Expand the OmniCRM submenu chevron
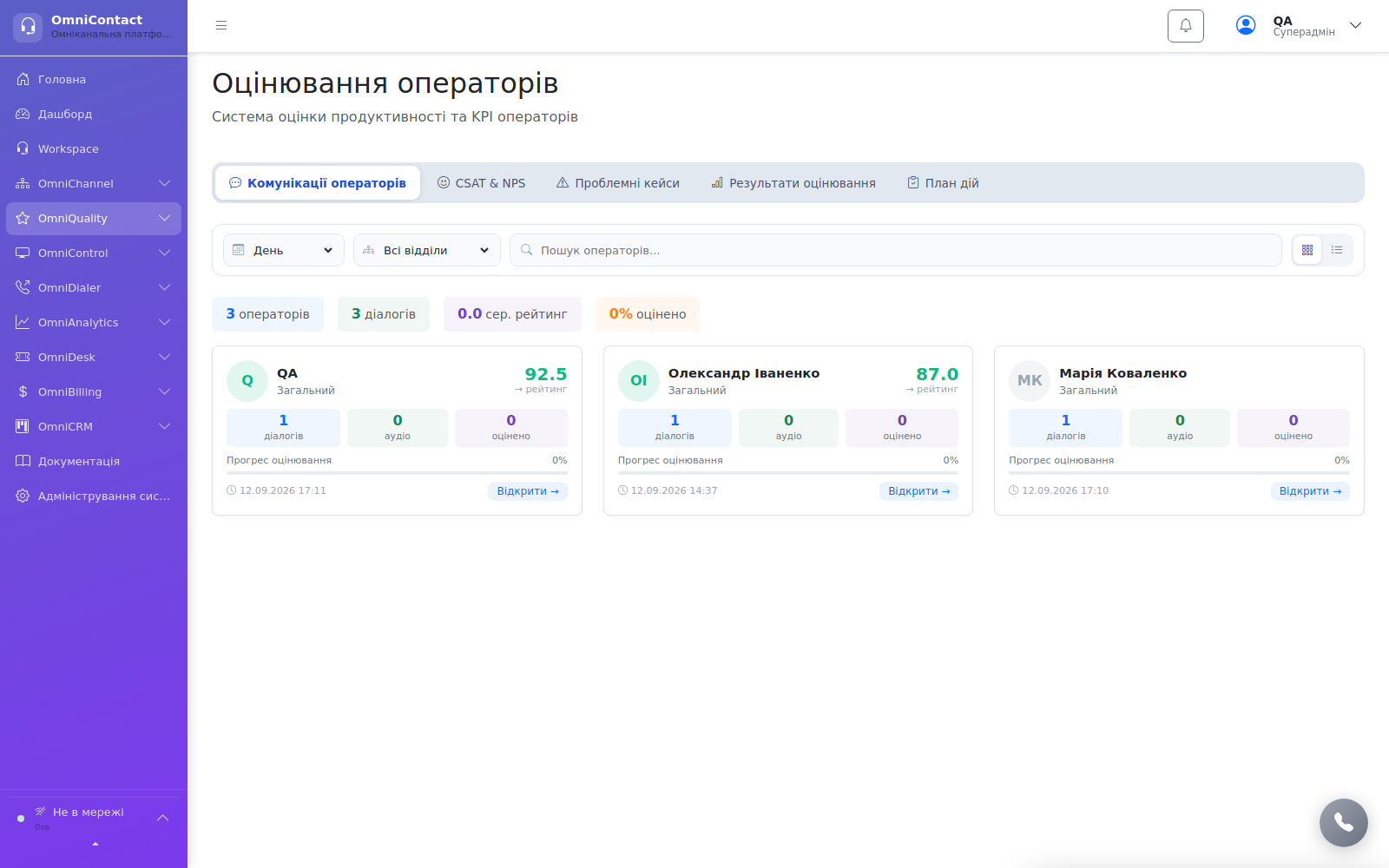1389x868 pixels. tap(164, 426)
